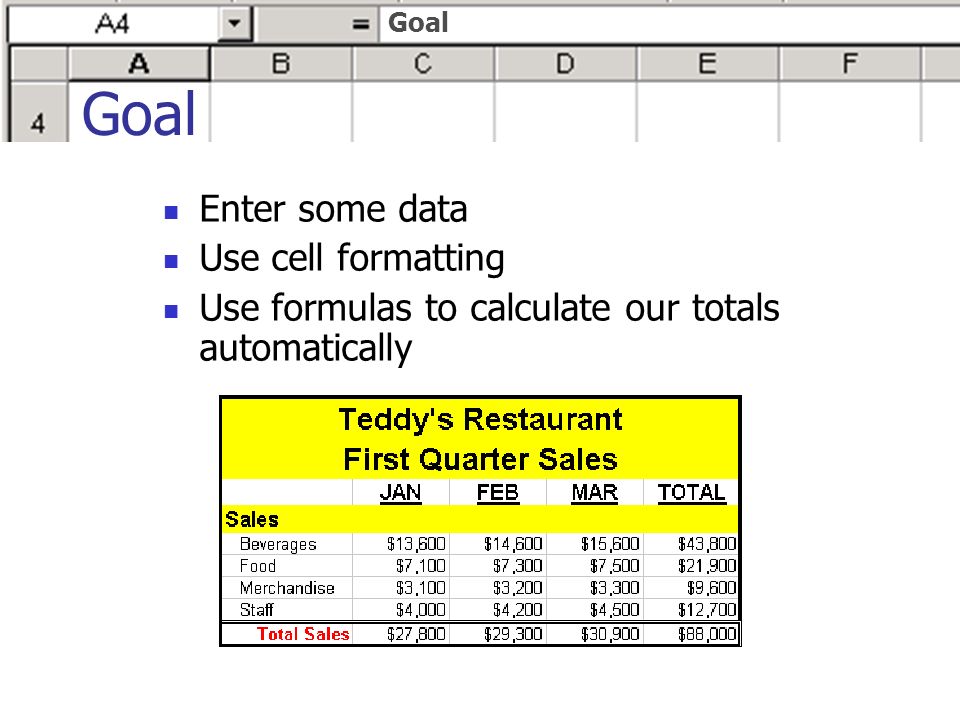Screen dimensions: 960x720
Task: Click the TOTAL column heading in table
Action: coord(691,493)
